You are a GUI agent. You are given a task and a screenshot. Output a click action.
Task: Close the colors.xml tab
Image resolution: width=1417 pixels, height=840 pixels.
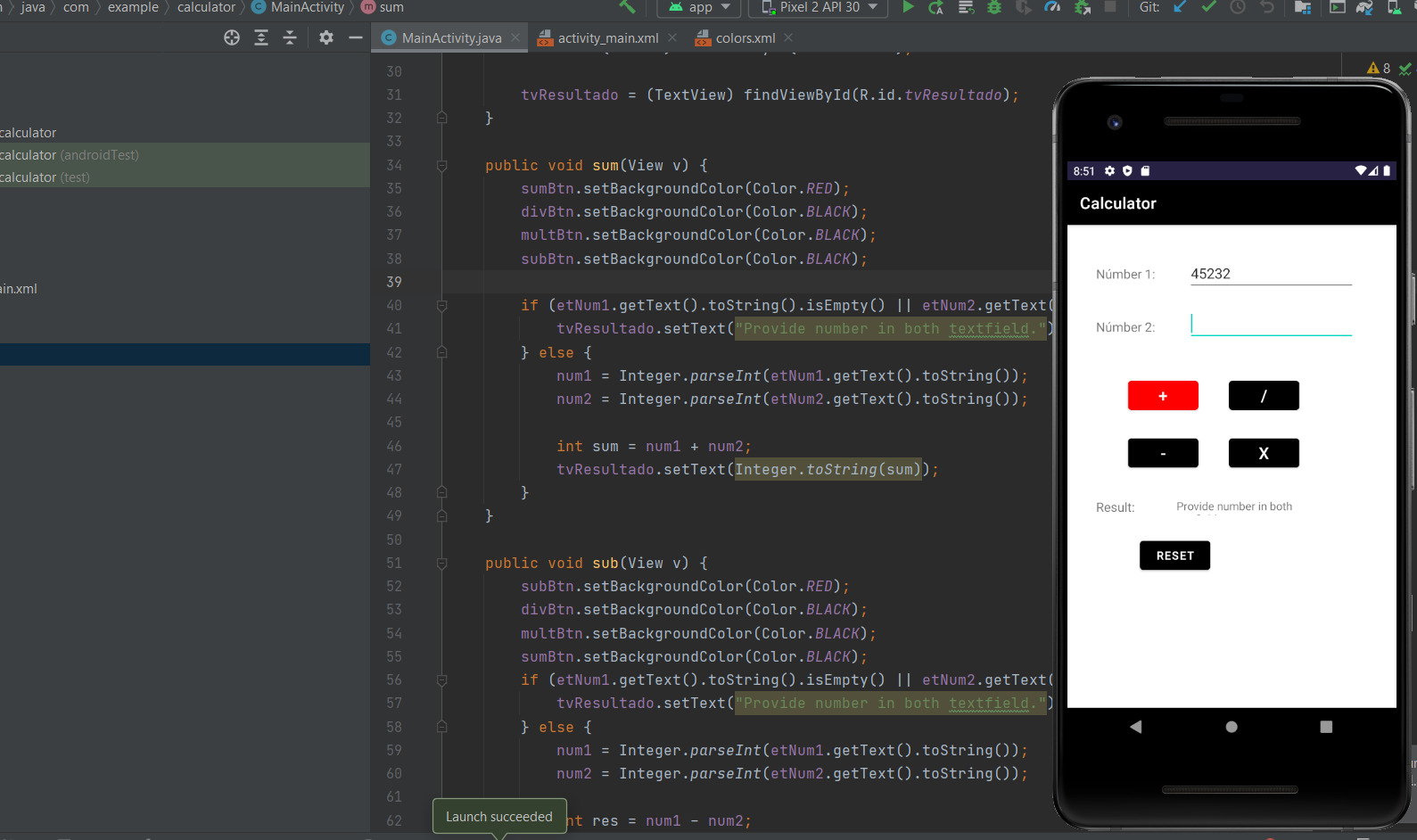click(x=788, y=37)
